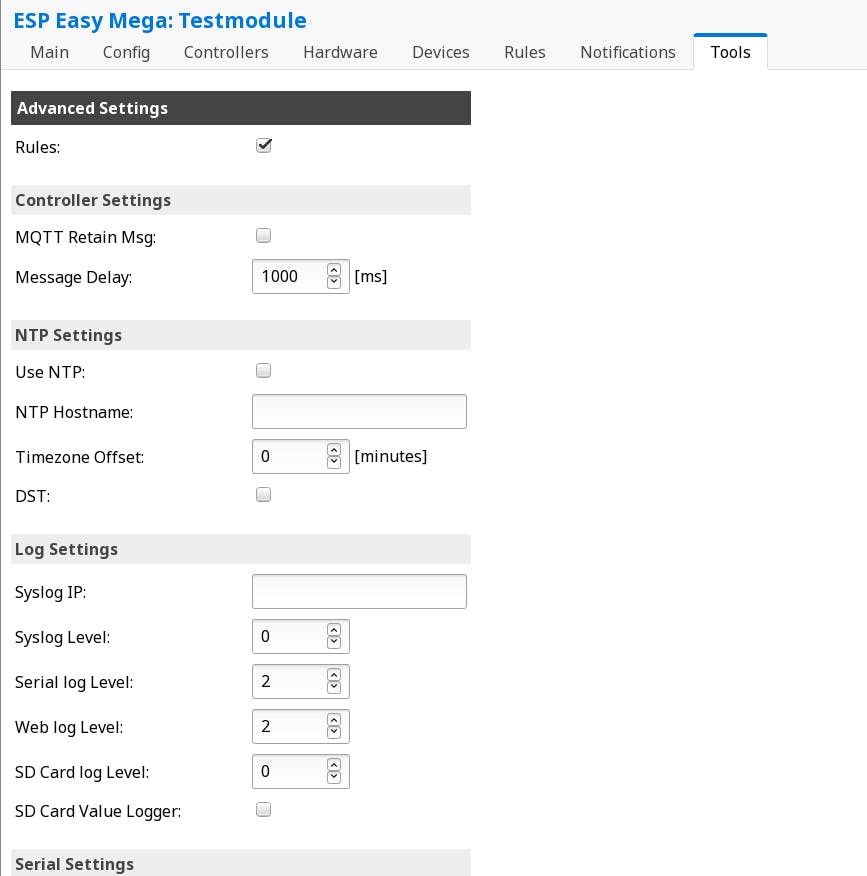Increase the Serial log Level
Image resolution: width=867 pixels, height=876 pixels.
(x=334, y=675)
